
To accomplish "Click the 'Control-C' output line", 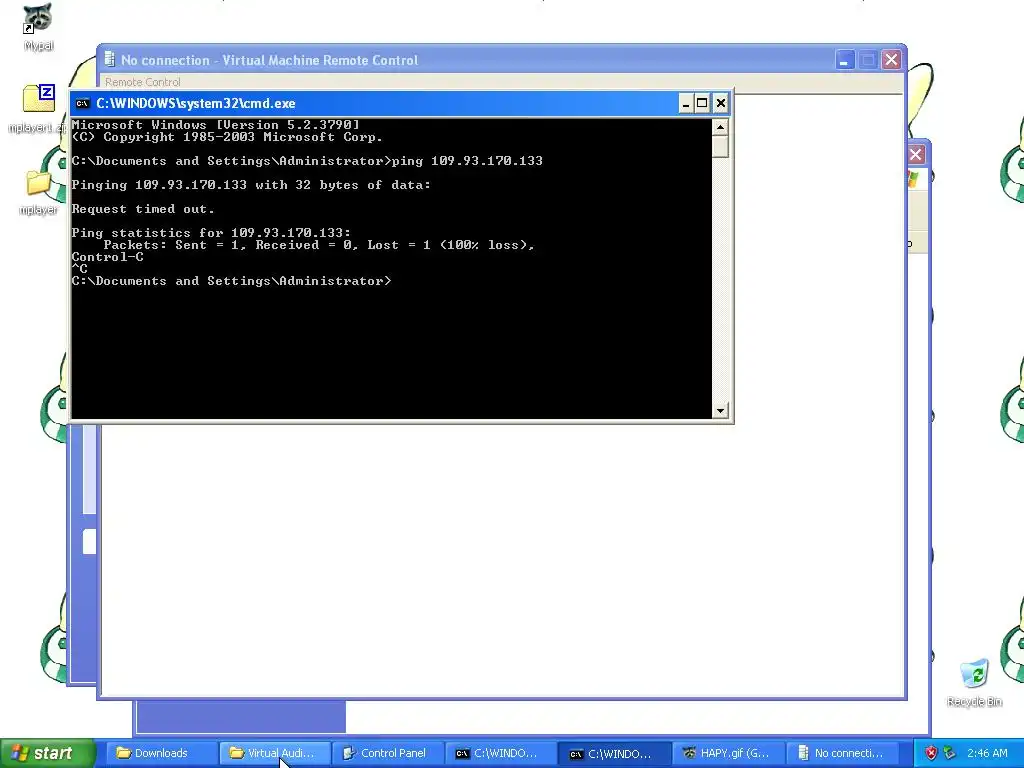I will pyautogui.click(x=107, y=257).
